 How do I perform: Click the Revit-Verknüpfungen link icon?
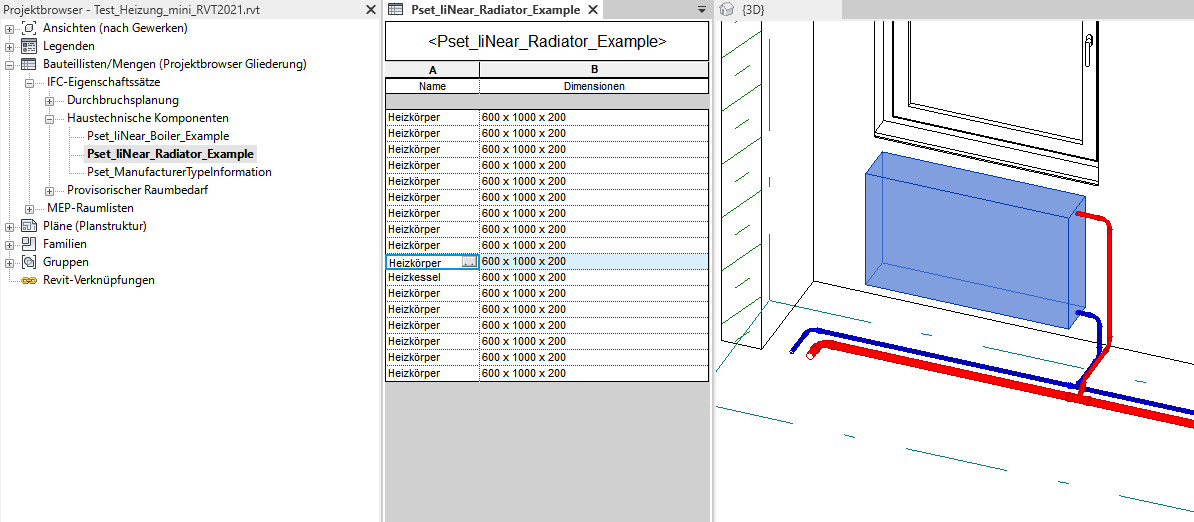point(29,280)
